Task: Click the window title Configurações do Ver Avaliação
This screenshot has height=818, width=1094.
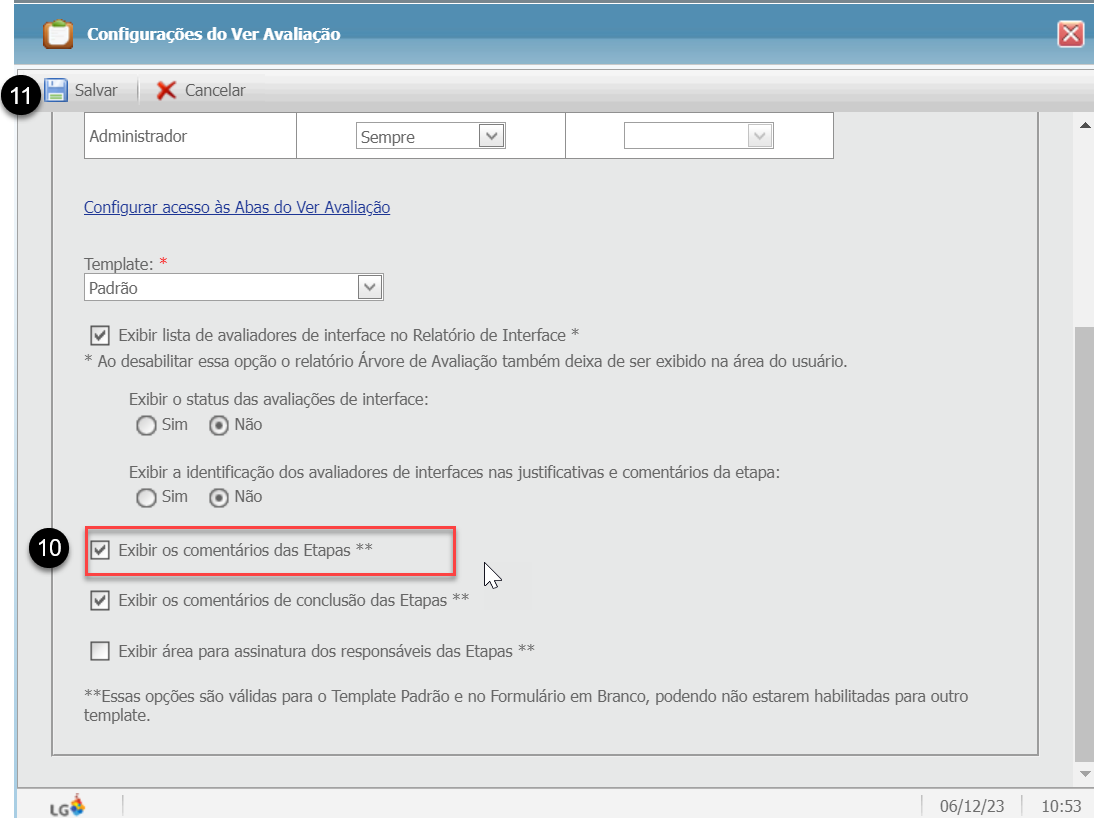Action: click(213, 34)
